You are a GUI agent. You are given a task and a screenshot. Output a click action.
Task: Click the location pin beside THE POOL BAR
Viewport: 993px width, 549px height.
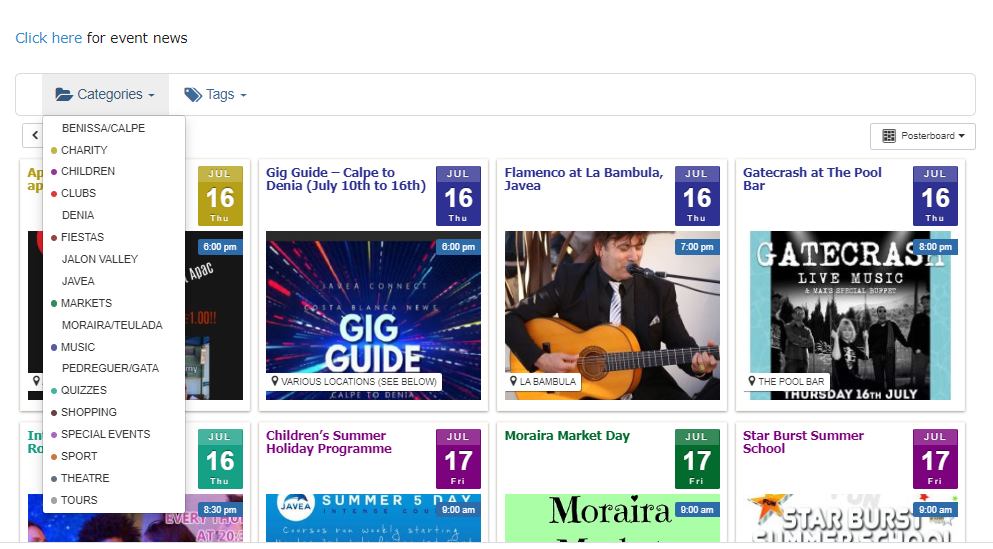pyautogui.click(x=752, y=381)
